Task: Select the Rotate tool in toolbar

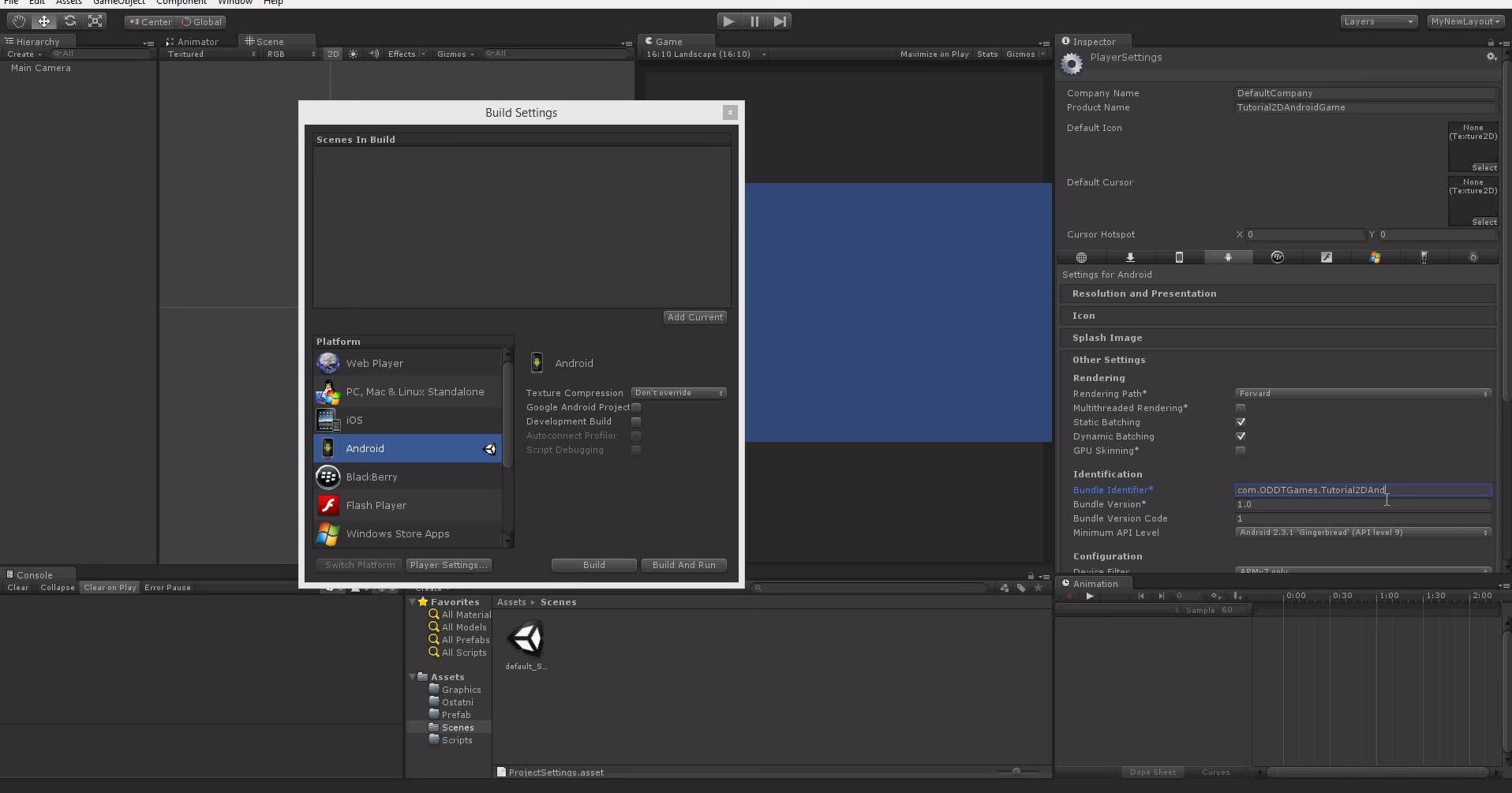Action: point(69,21)
